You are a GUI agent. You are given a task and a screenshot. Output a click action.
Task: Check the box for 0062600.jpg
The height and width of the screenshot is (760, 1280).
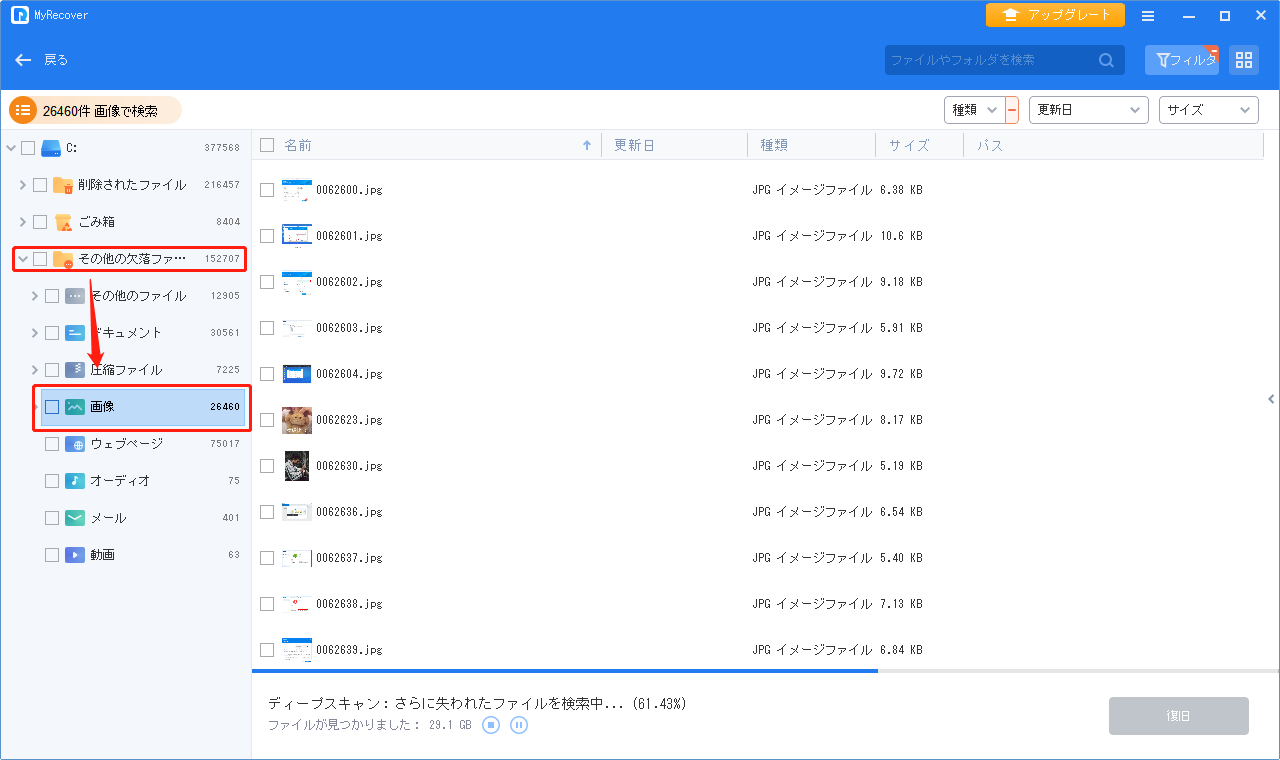pos(267,190)
